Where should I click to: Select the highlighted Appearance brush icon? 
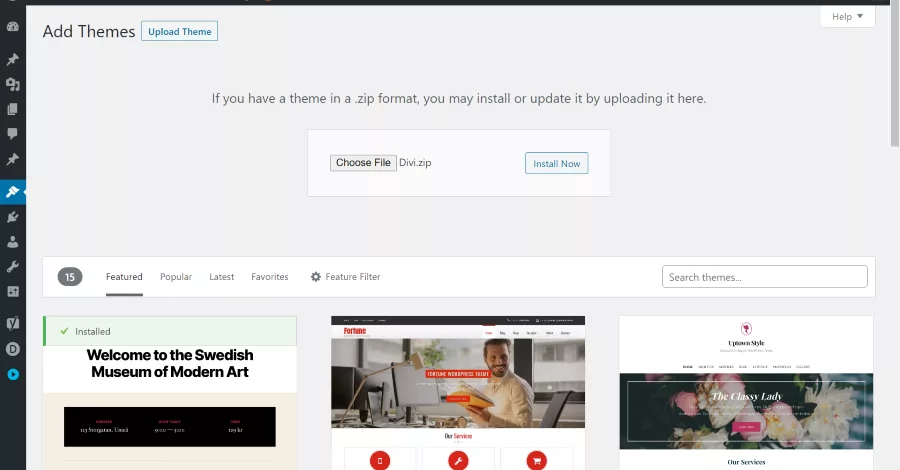click(13, 192)
